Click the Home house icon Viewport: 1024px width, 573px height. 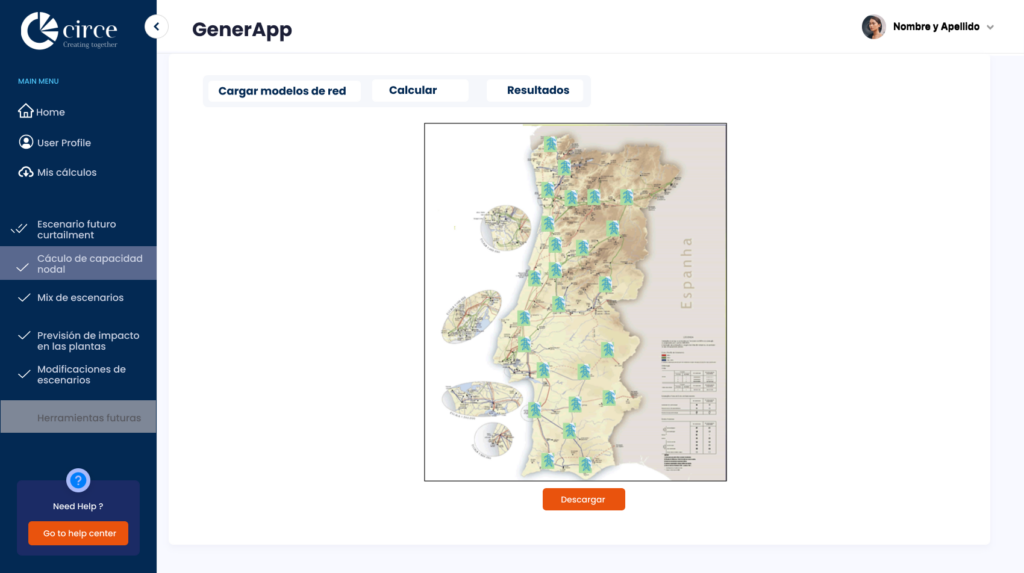[x=26, y=112]
